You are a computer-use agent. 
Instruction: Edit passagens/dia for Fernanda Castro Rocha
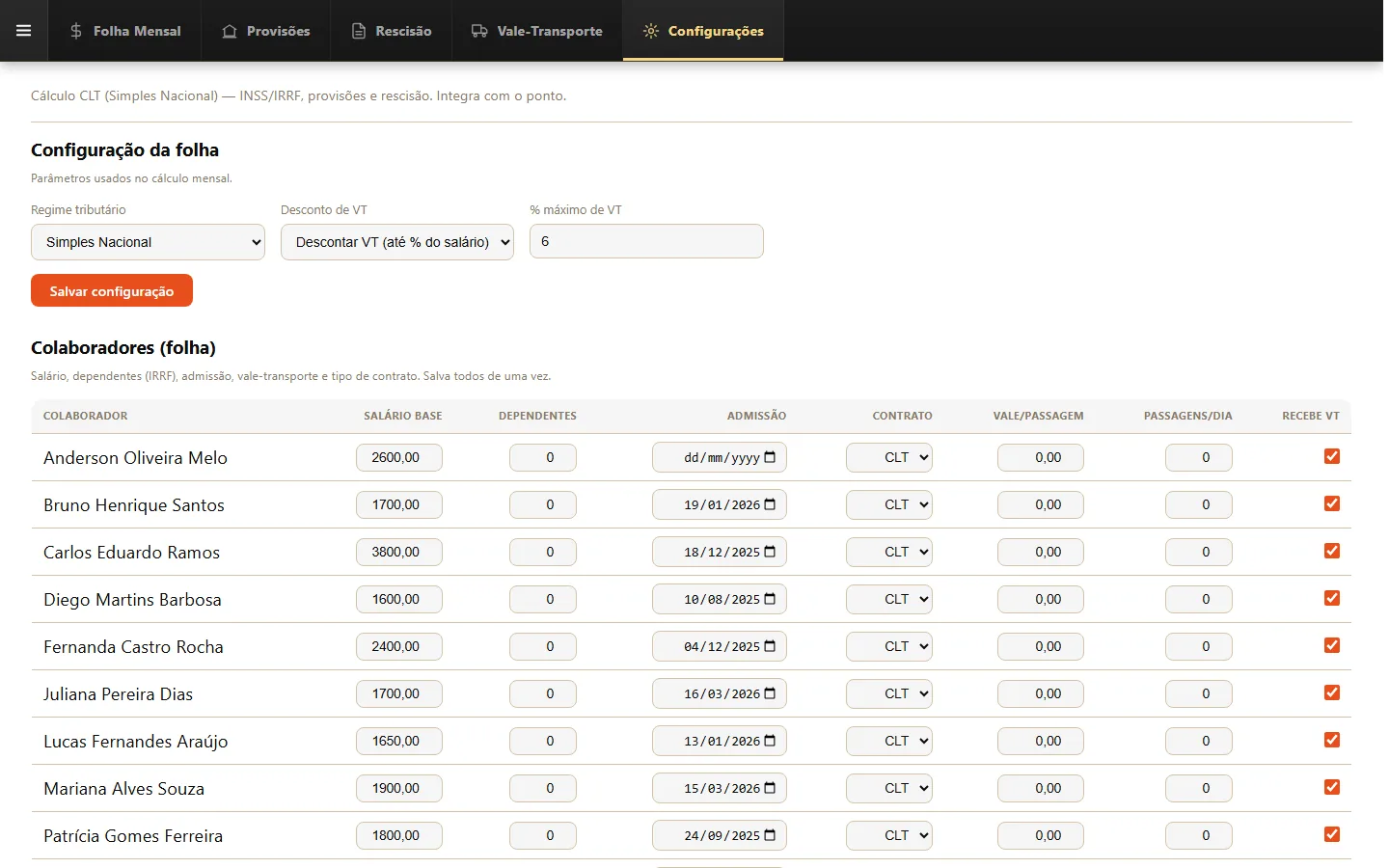[1199, 646]
